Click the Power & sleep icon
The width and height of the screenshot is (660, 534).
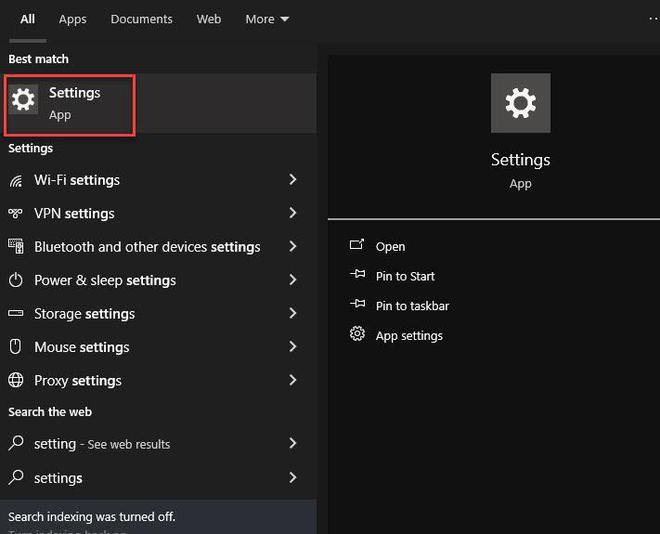16,281
